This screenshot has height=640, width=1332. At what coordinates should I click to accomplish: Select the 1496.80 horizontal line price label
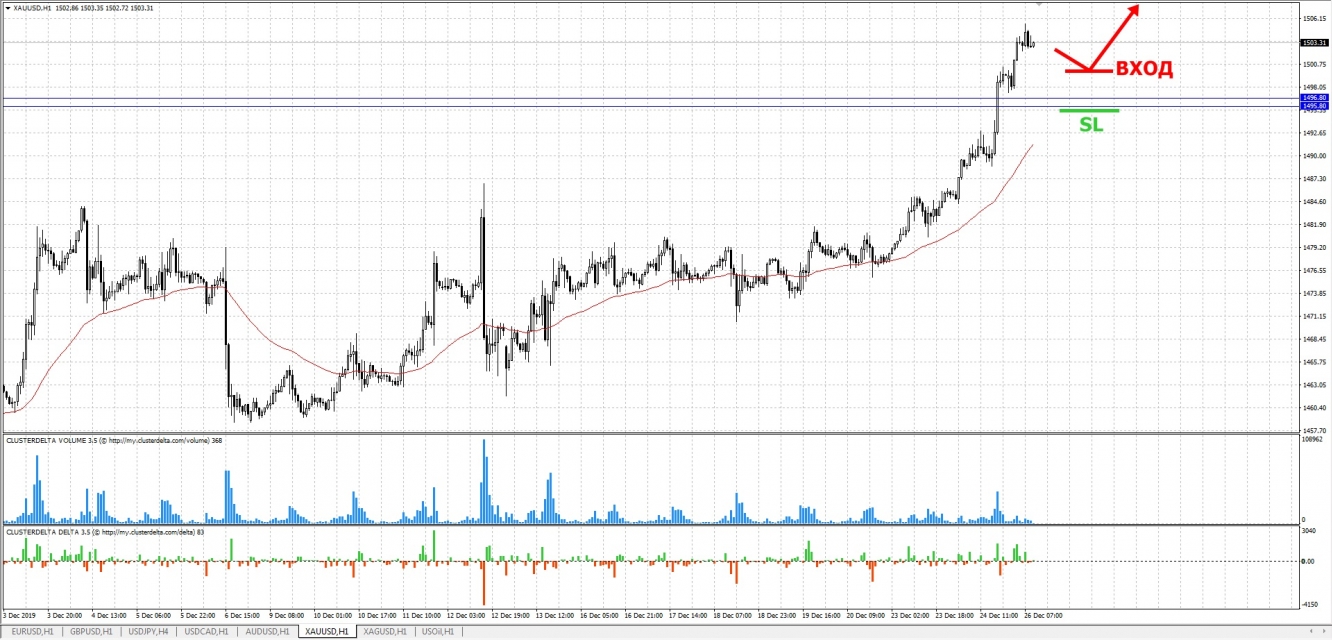1314,98
